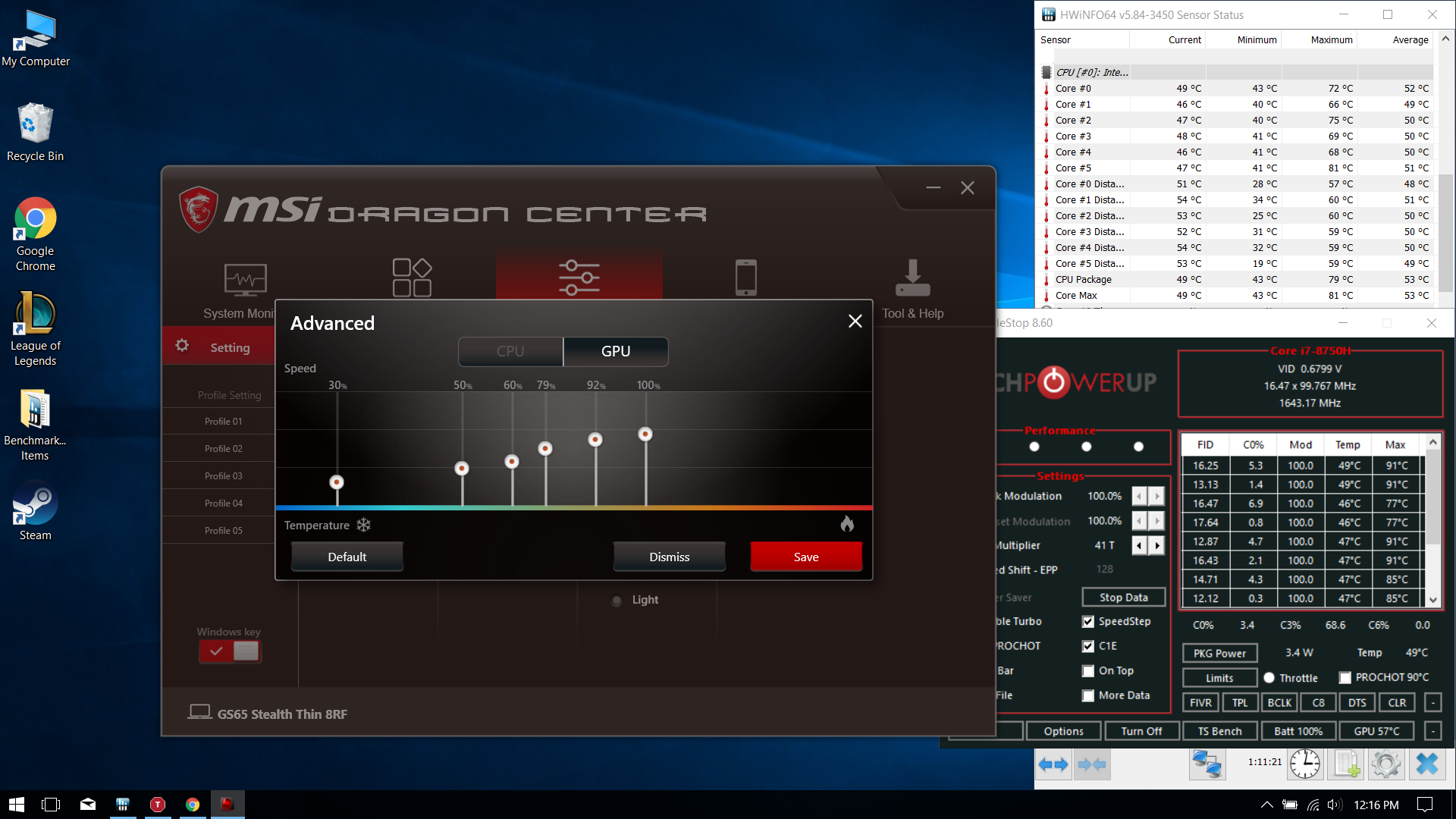Click the 79% fan speed handle

click(x=545, y=449)
